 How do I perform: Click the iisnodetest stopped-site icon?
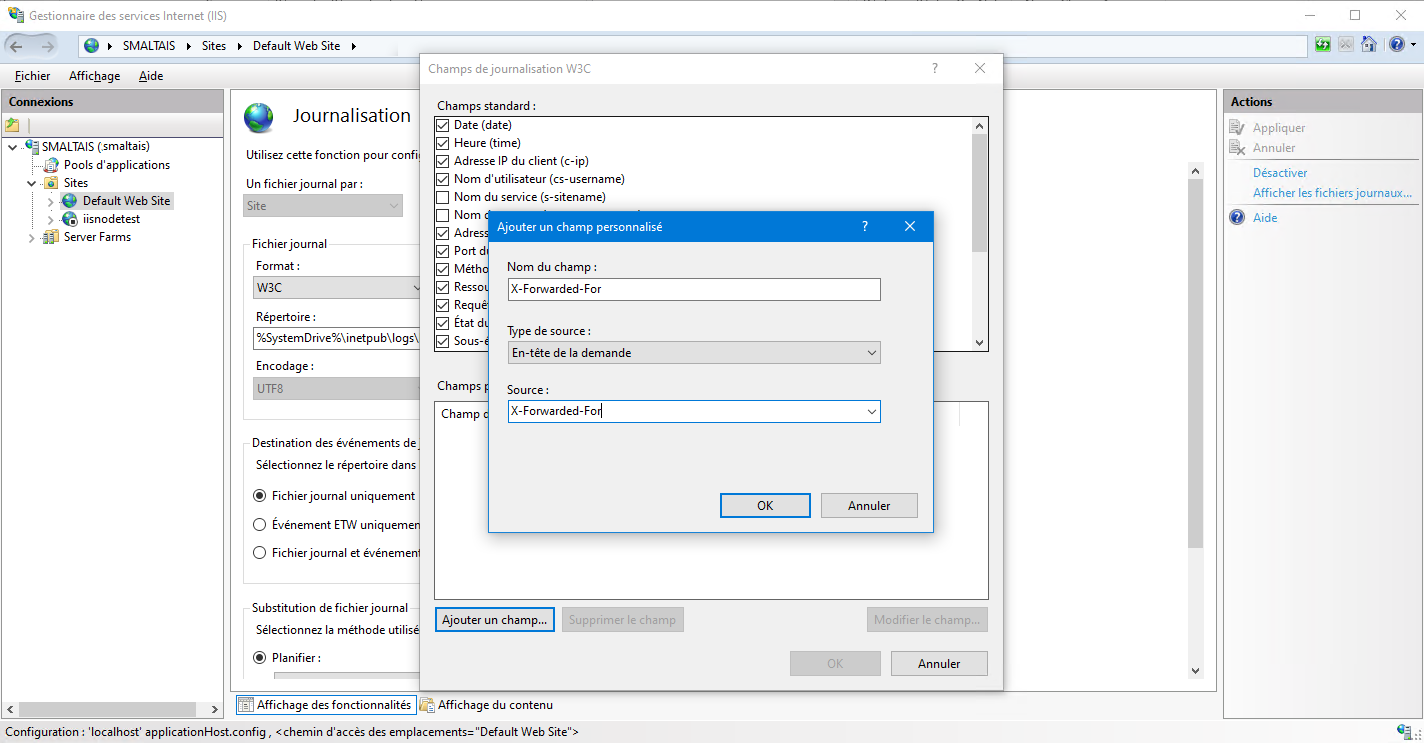tap(70, 219)
